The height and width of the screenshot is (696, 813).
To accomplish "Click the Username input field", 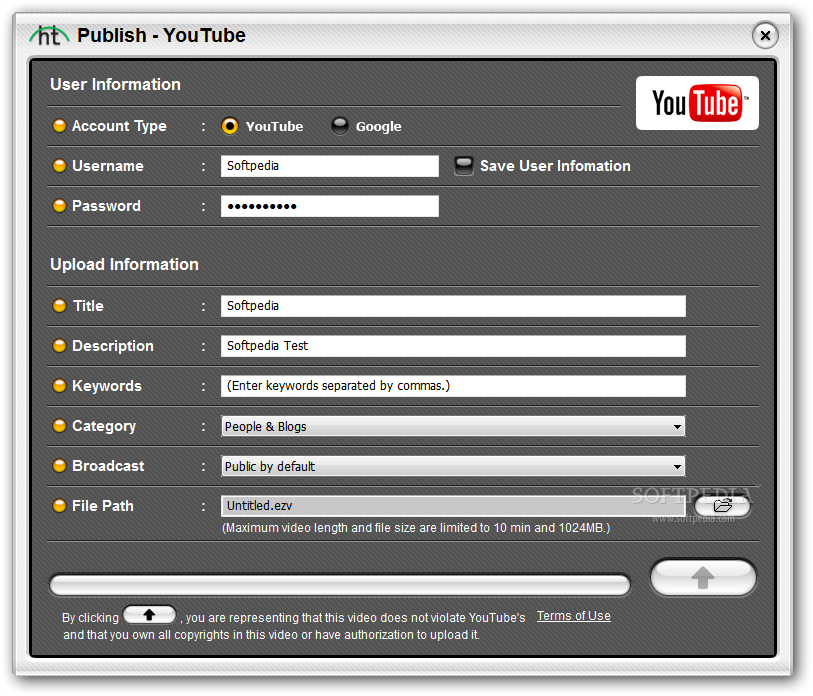I will (x=330, y=166).
